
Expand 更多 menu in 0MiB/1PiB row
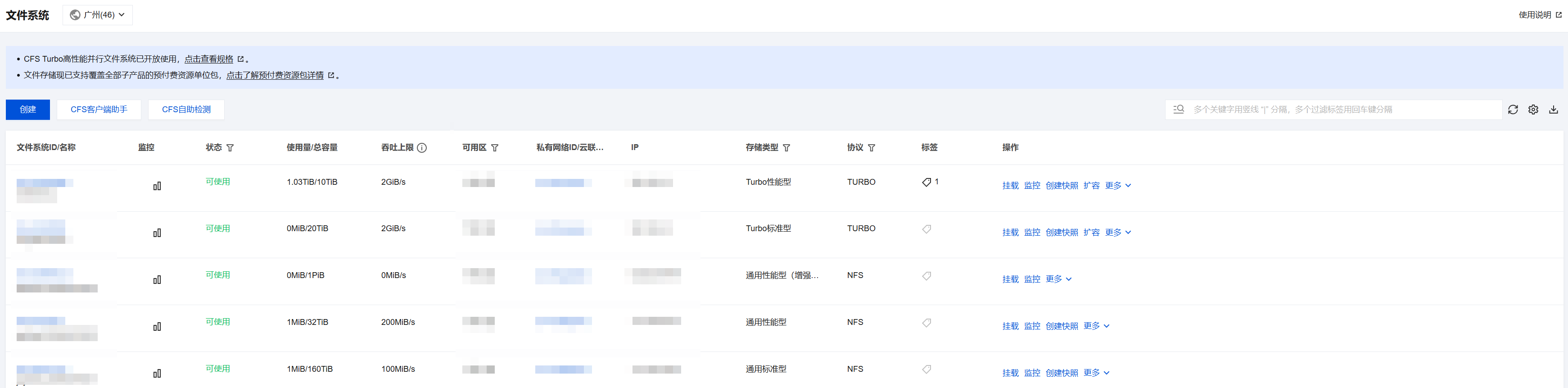[1058, 279]
